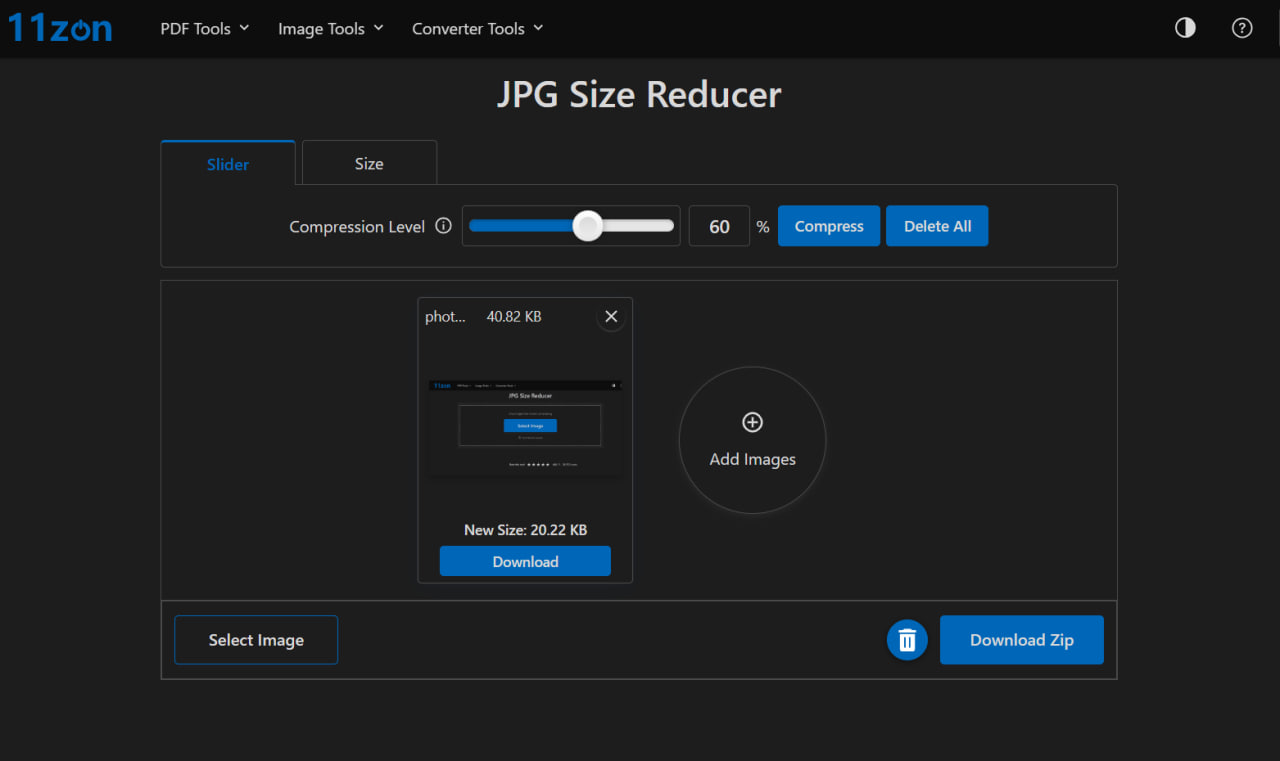Viewport: 1280px width, 761px height.
Task: Click the Compress button
Action: coord(829,226)
